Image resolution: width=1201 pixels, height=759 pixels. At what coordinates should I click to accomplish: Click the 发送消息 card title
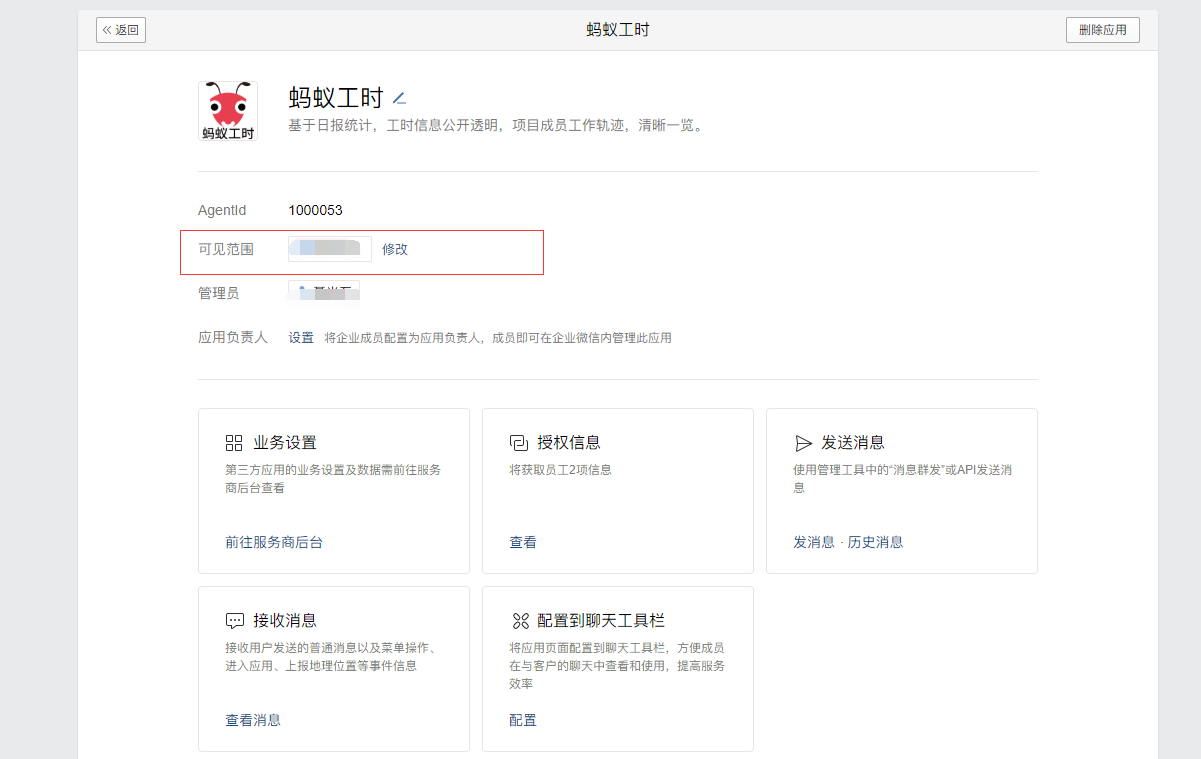(853, 443)
